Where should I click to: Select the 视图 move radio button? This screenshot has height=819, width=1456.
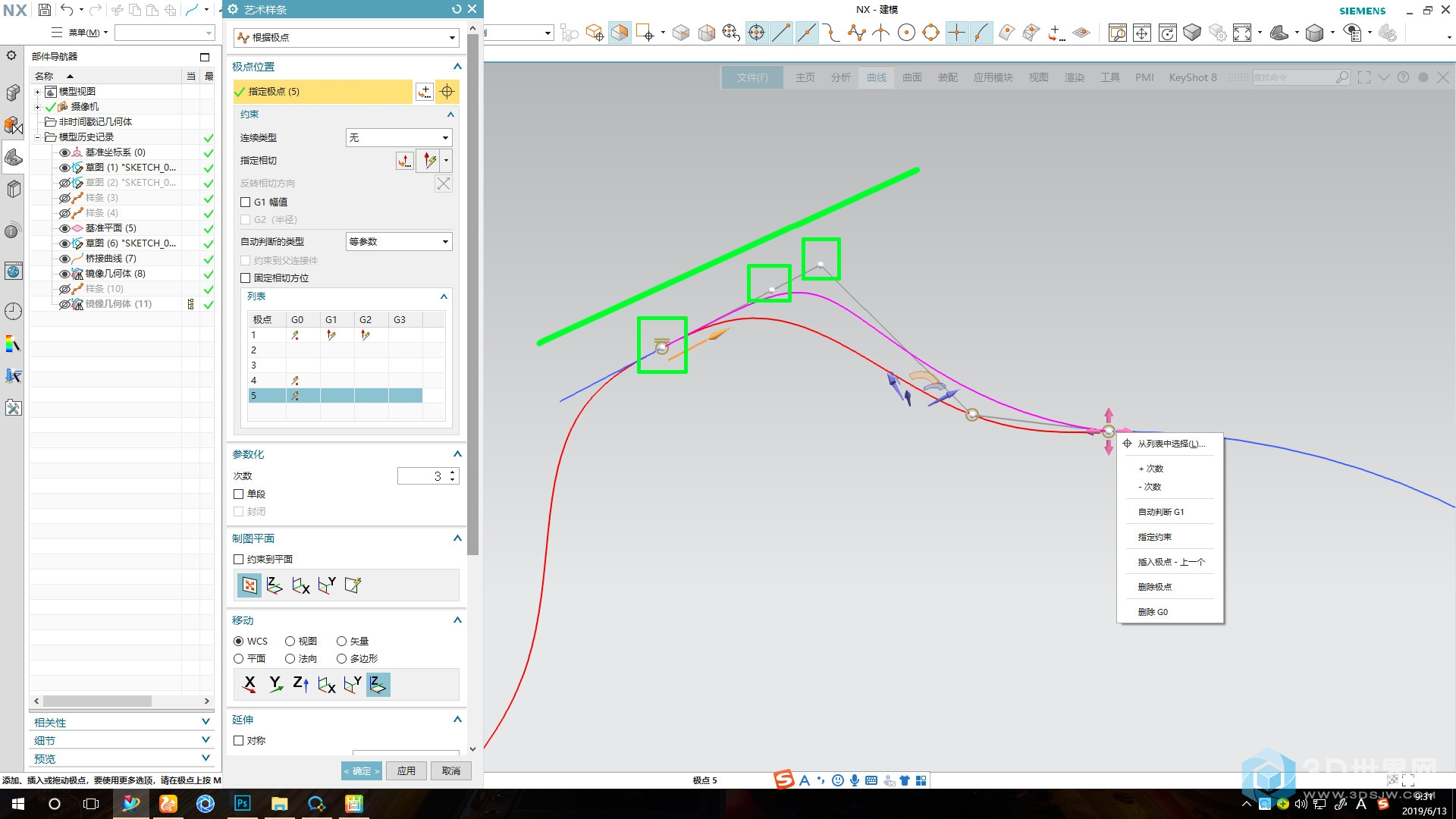pos(290,642)
